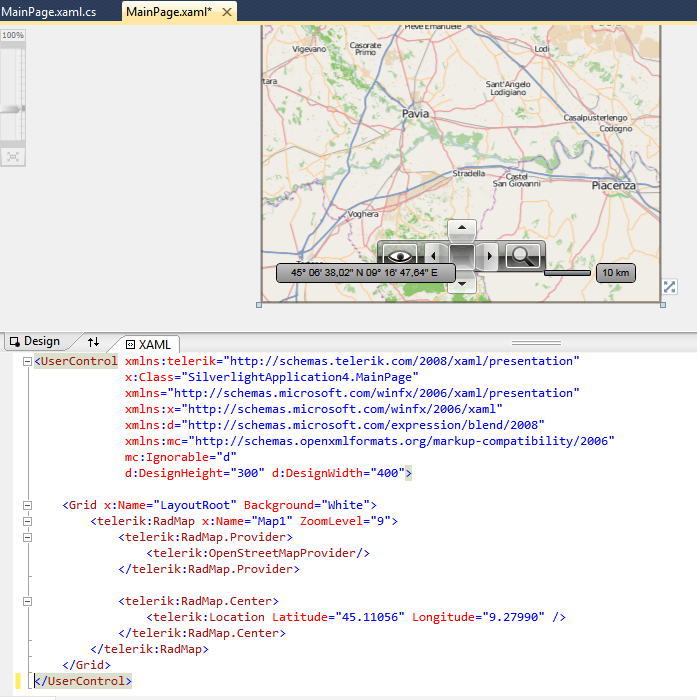Close the MainPage.xaml tab
Viewport: 697px width, 700px height.
coord(226,12)
